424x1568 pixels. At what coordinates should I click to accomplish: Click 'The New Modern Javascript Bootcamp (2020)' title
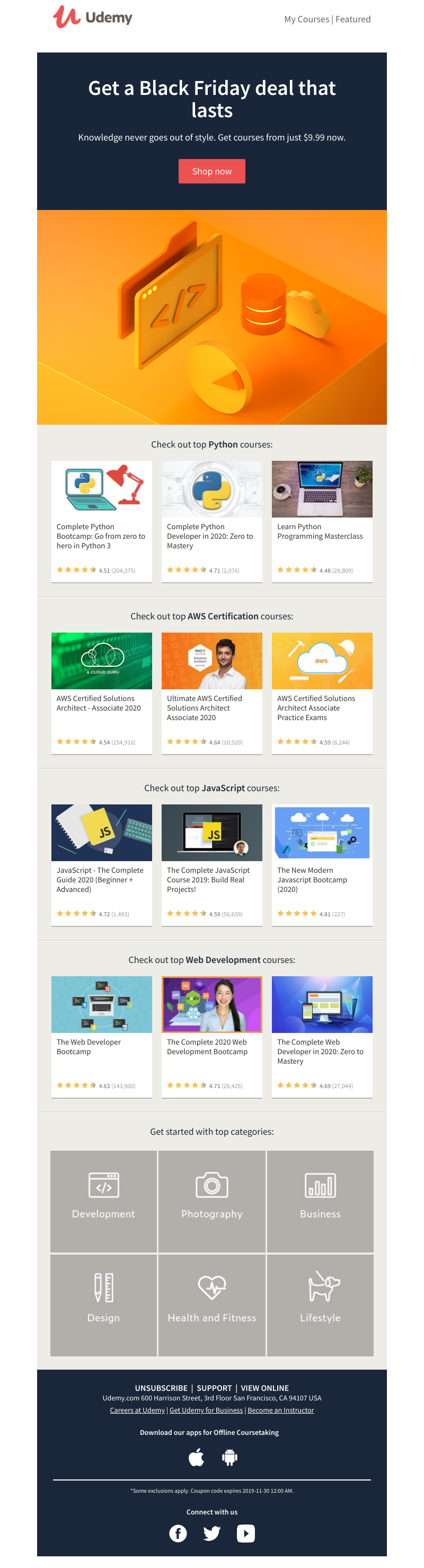[312, 880]
